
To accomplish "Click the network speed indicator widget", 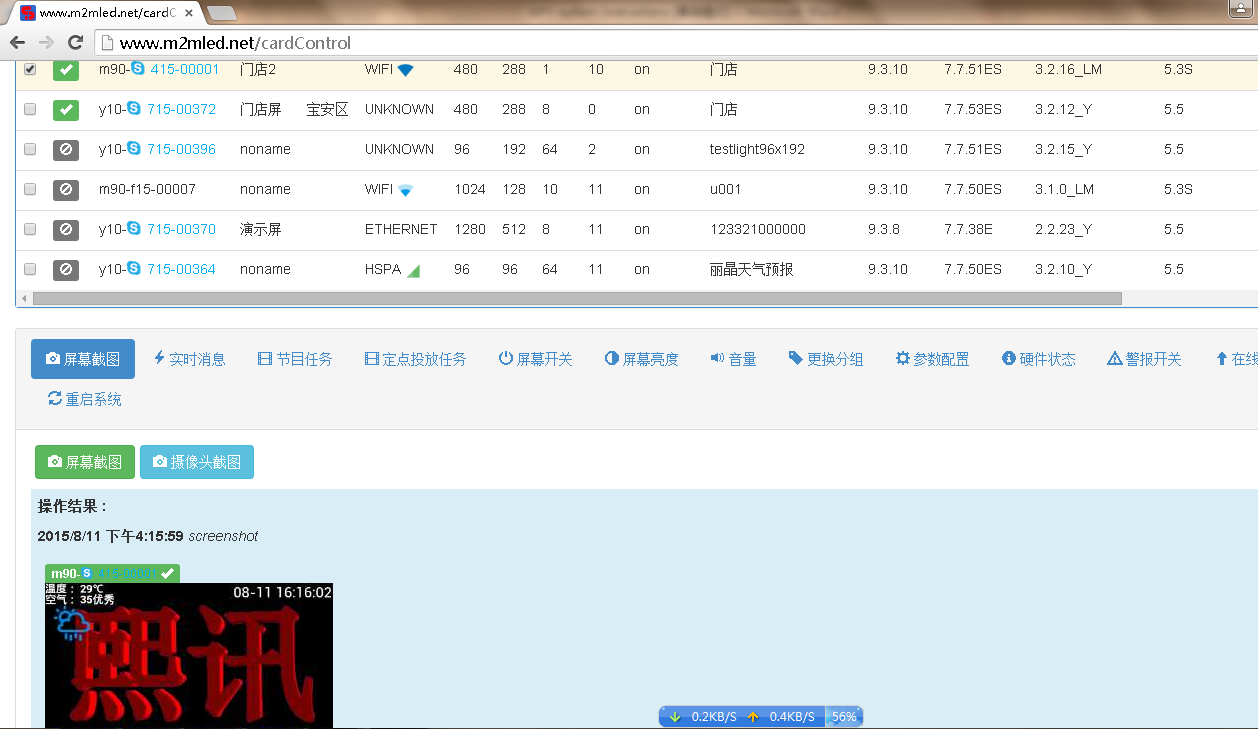I will tap(760, 716).
